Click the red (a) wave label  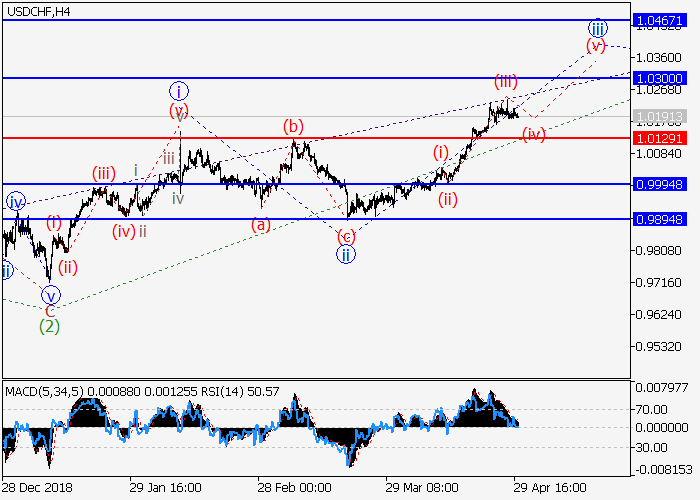click(x=260, y=225)
